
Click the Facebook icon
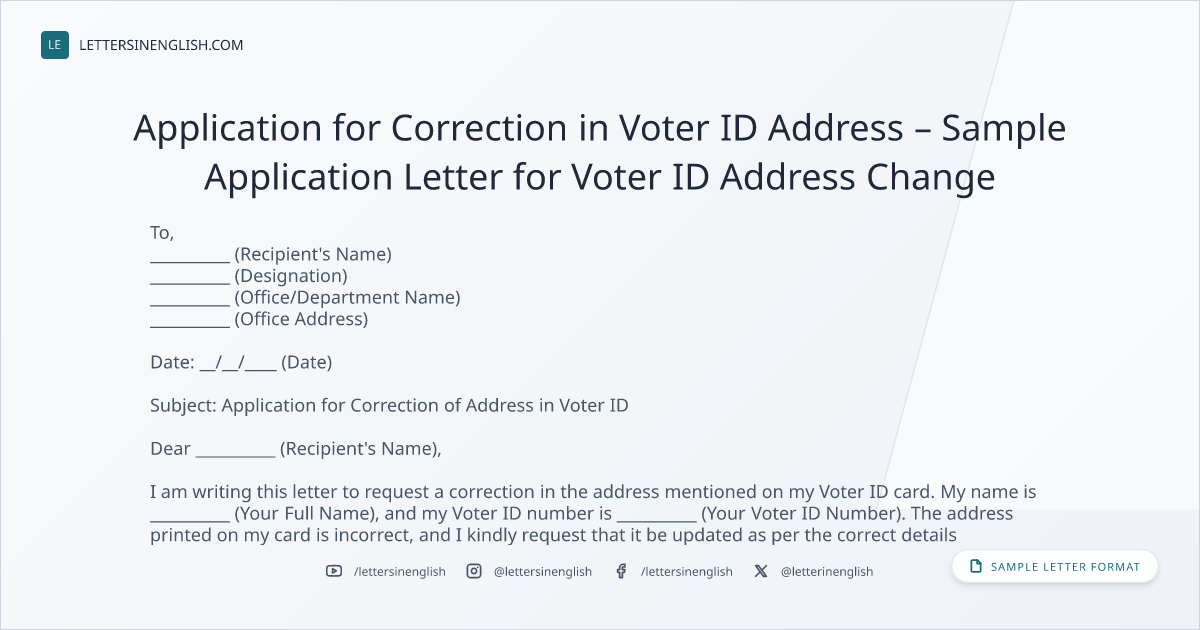[621, 571]
